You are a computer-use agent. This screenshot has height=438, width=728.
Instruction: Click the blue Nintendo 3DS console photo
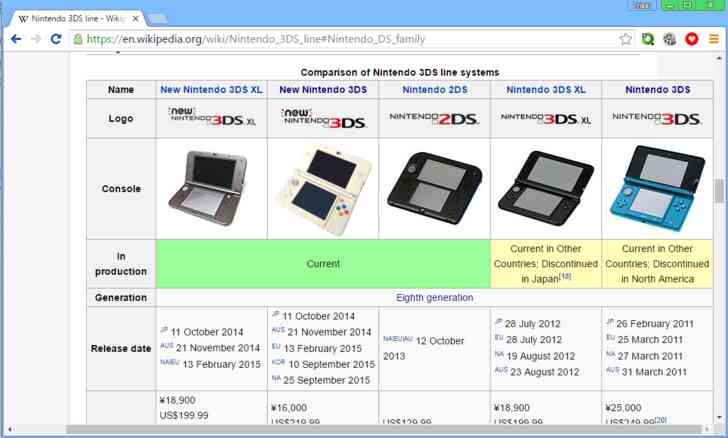(657, 189)
